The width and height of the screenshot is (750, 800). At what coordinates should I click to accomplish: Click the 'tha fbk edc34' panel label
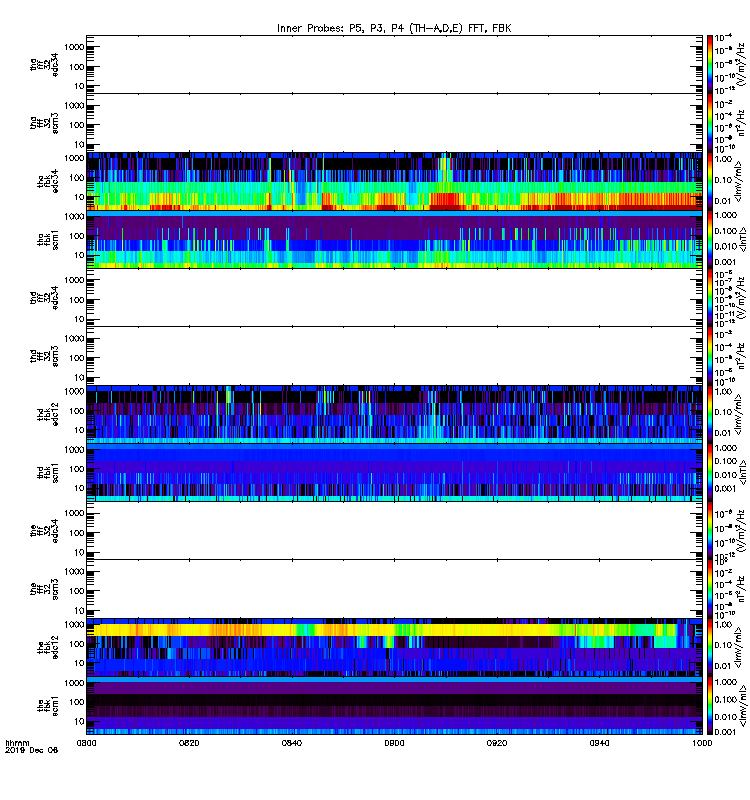[47, 181]
